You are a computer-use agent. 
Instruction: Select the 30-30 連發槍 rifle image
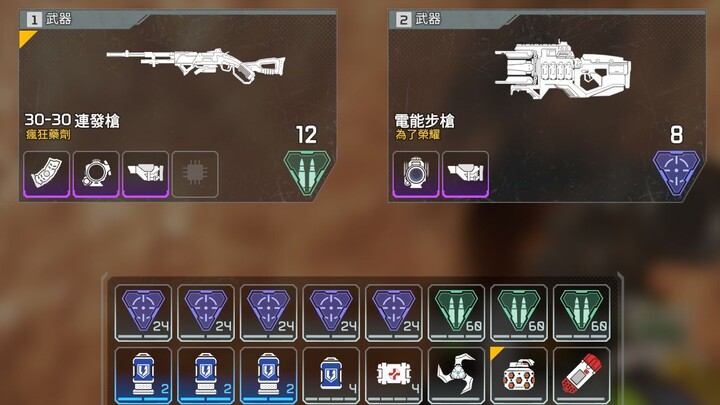click(196, 66)
